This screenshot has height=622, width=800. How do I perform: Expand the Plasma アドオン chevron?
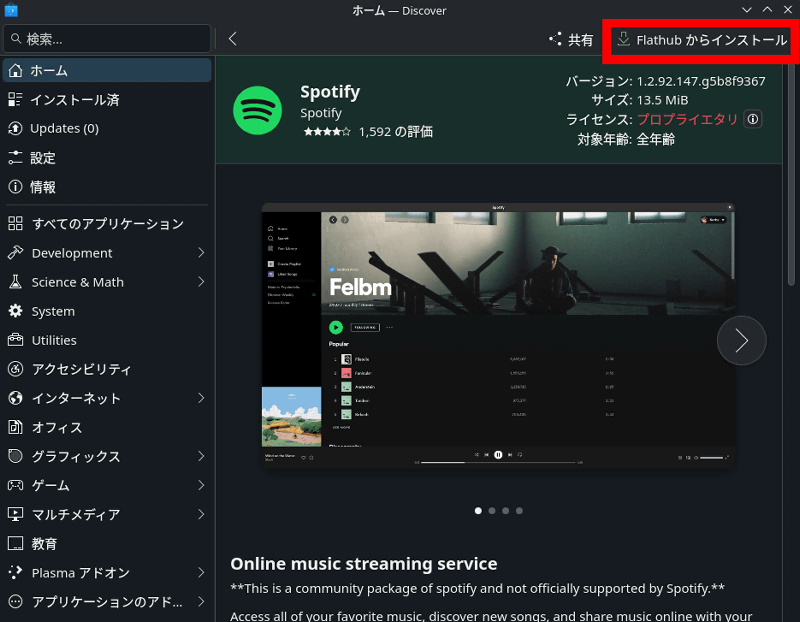pos(201,573)
